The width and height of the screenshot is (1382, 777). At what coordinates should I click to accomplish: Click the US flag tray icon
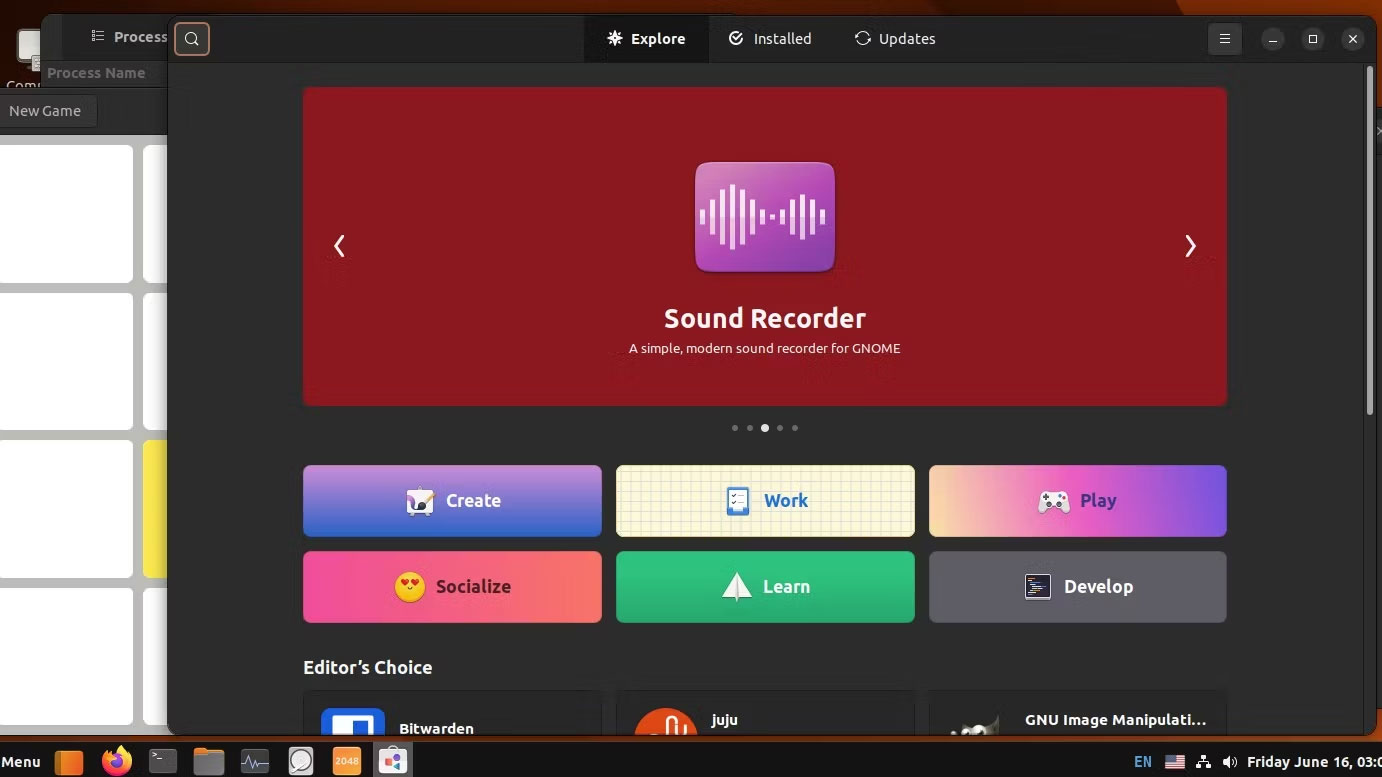click(x=1175, y=762)
